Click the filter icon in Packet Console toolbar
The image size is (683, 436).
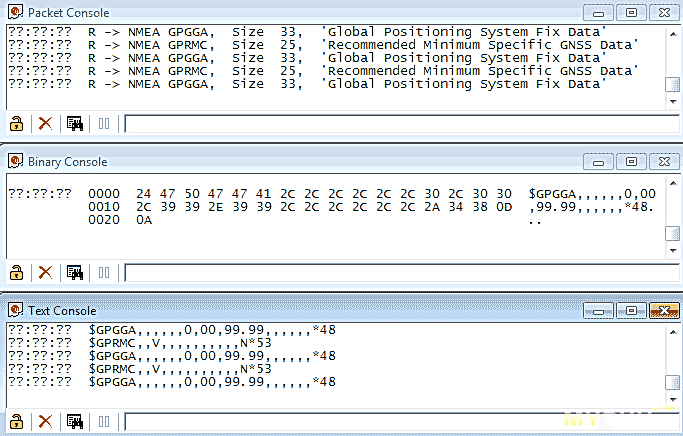pyautogui.click(x=75, y=124)
